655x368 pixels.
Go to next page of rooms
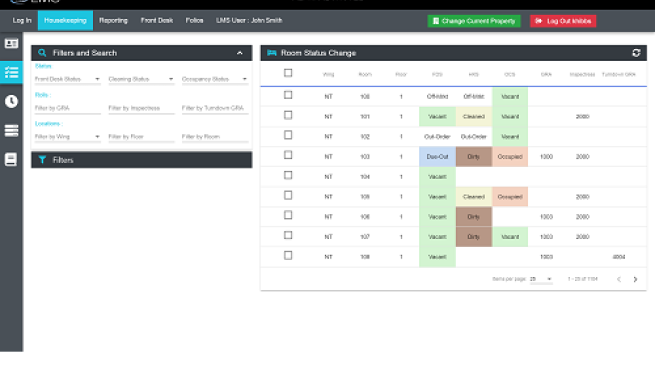(x=635, y=279)
